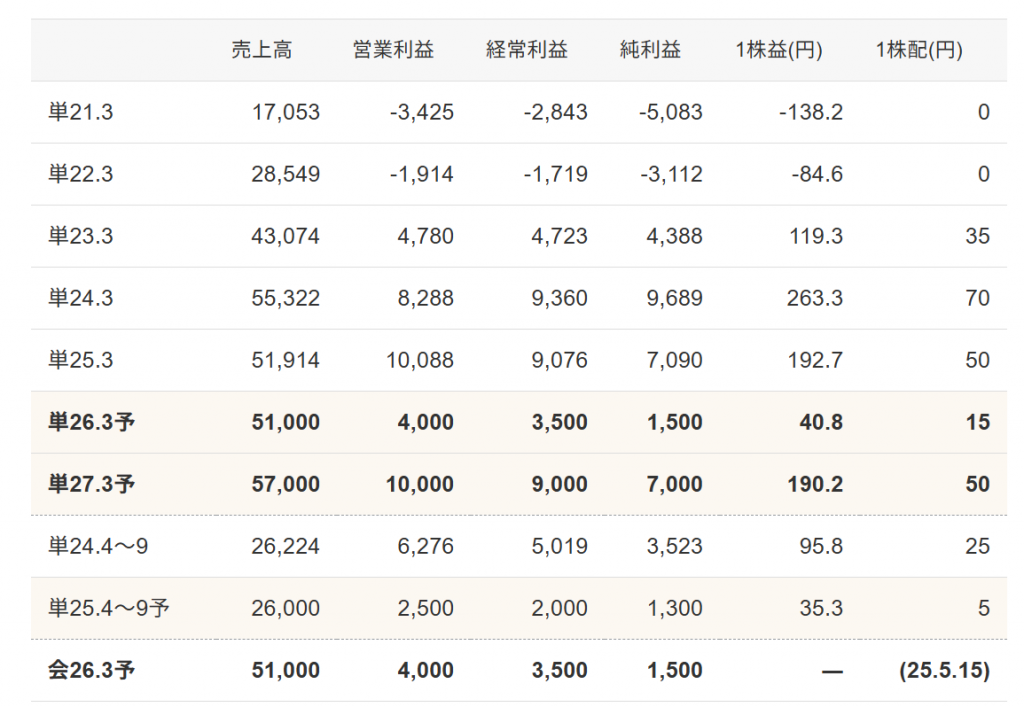Click the 1株配(円) column header
1024x707 pixels.
[919, 50]
